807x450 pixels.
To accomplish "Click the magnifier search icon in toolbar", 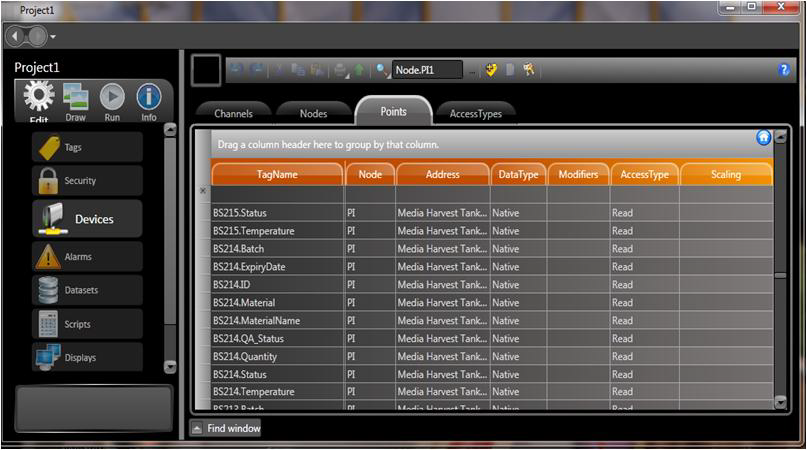I will [382, 70].
